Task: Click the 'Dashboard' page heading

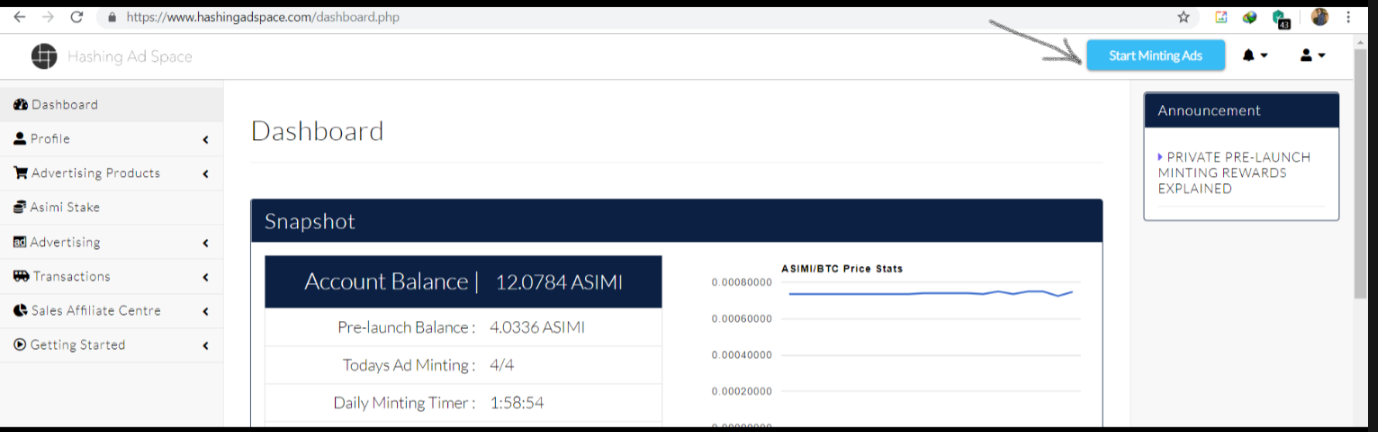Action: pos(317,131)
